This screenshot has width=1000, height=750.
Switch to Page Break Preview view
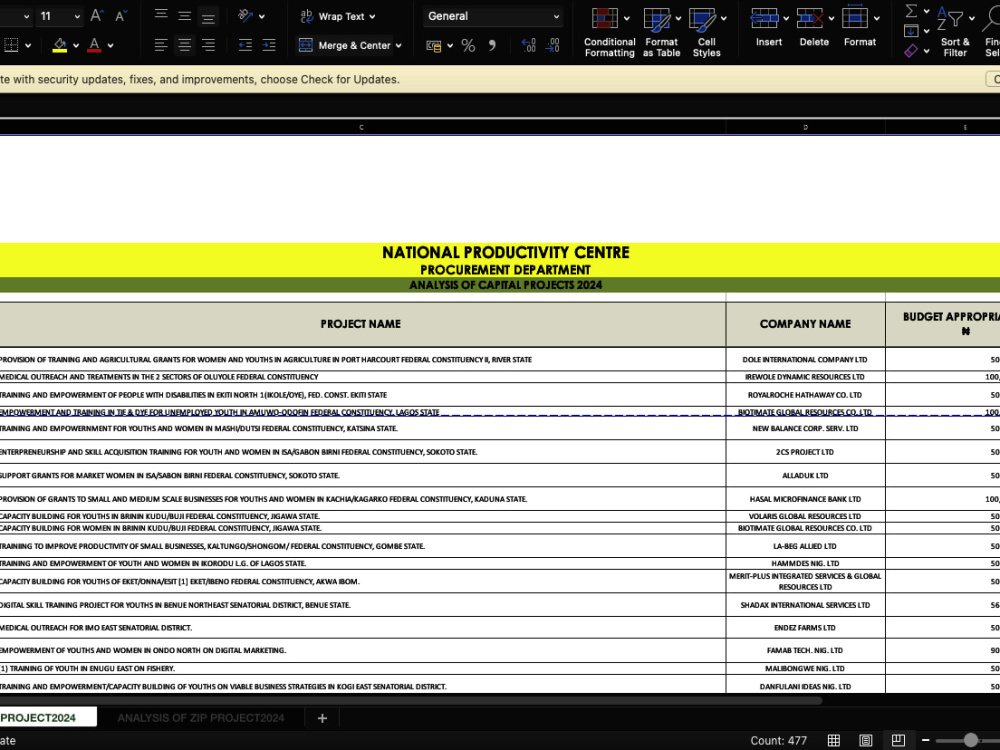pos(898,740)
